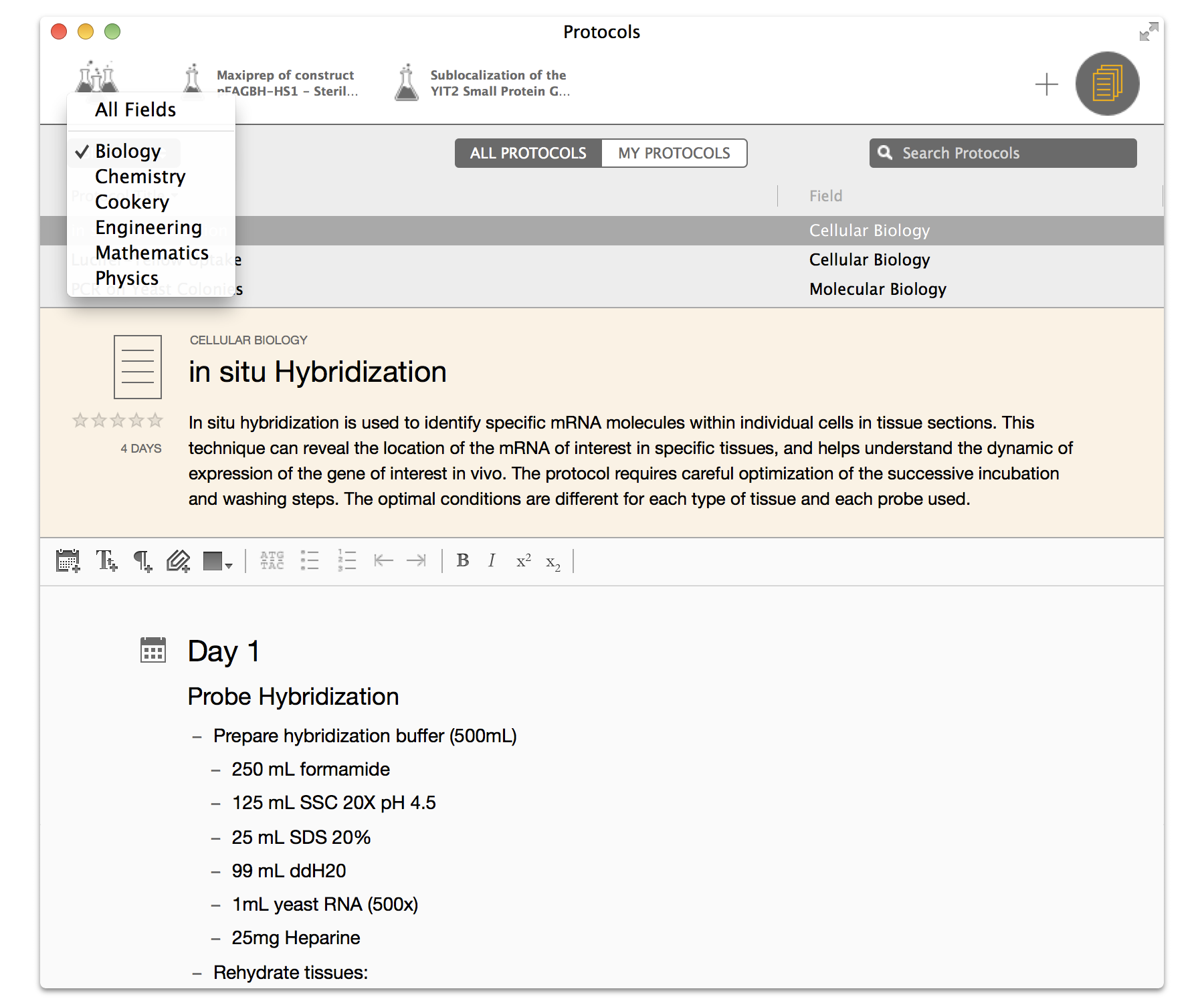Apply subscript formatting
The image size is (1204, 1003).
[x=553, y=563]
